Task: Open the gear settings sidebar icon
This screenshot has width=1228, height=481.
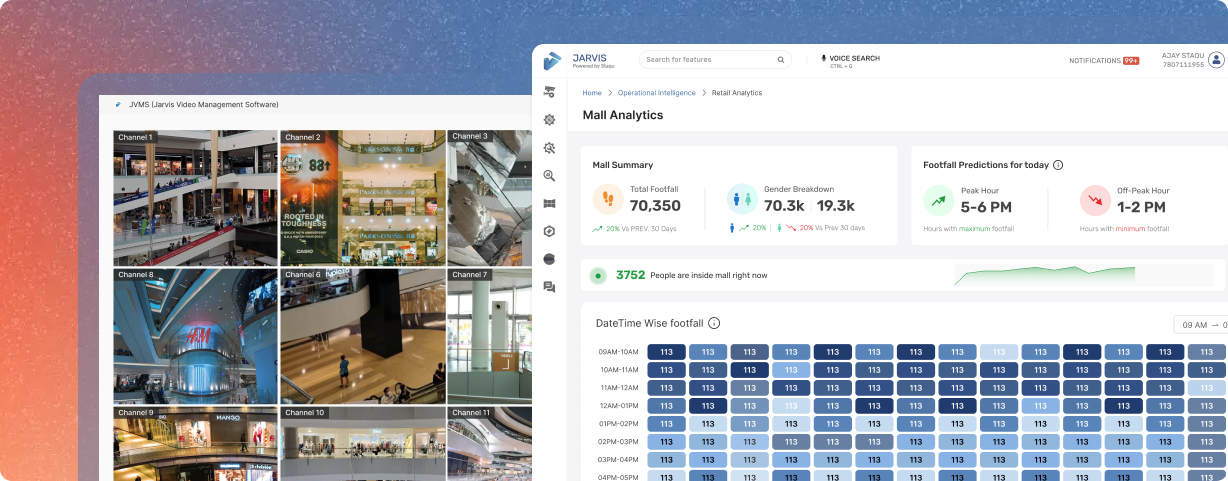Action: tap(549, 119)
